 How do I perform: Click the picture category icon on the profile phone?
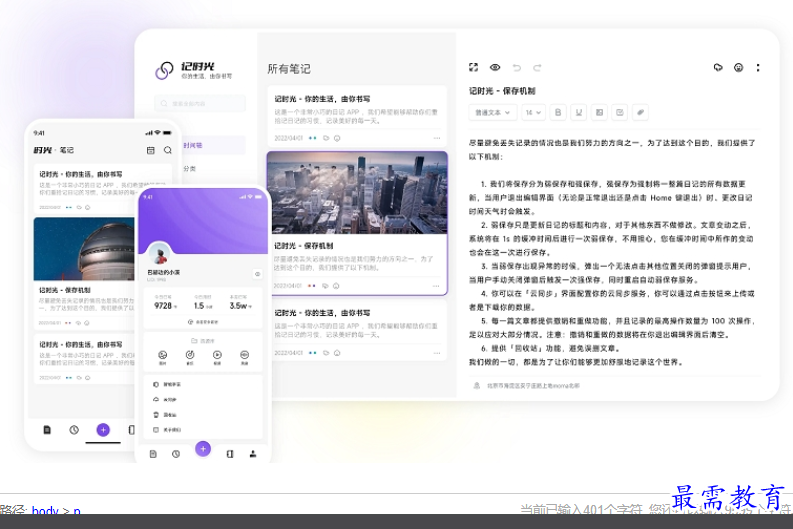(162, 357)
